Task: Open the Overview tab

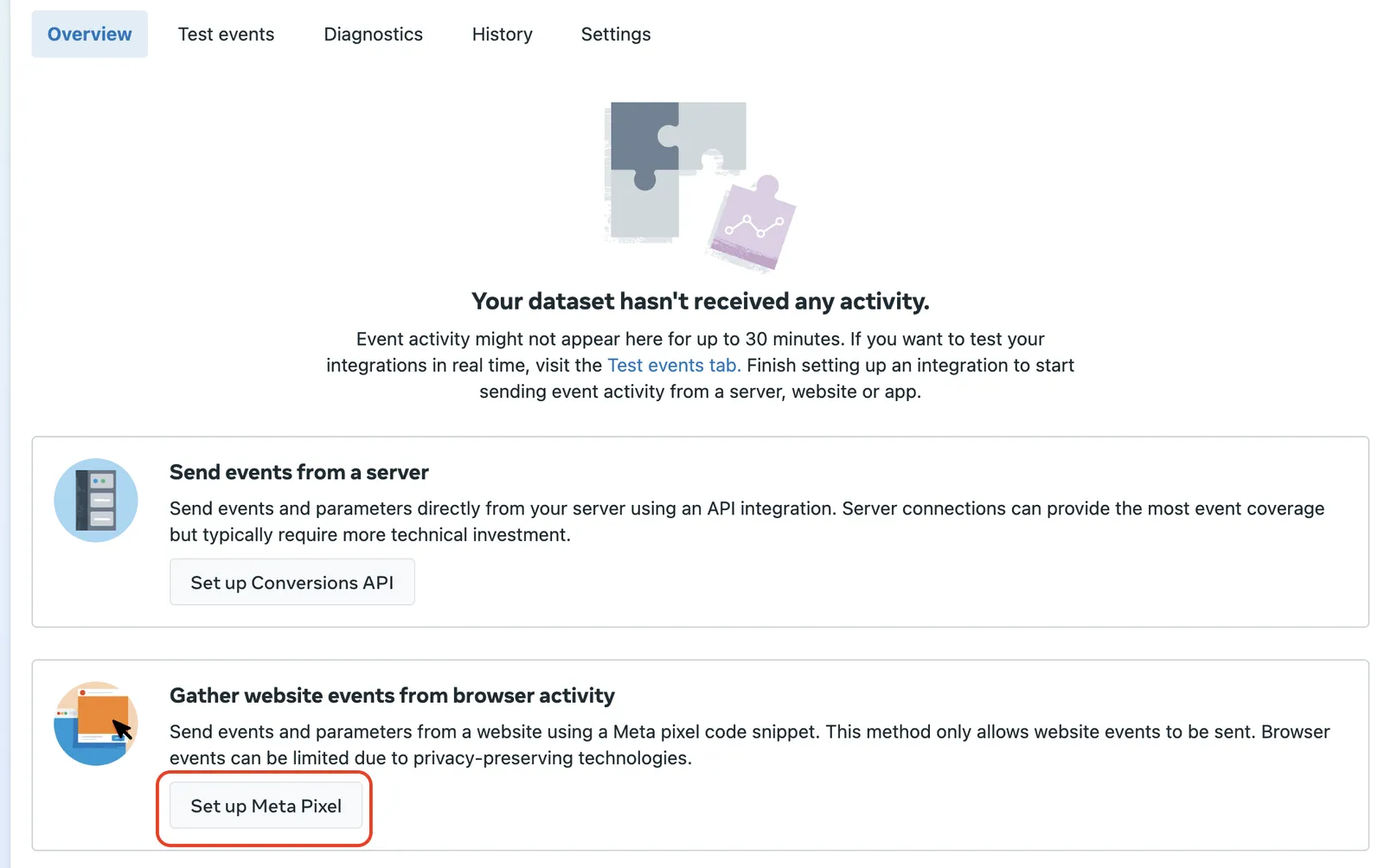Action: tap(90, 34)
